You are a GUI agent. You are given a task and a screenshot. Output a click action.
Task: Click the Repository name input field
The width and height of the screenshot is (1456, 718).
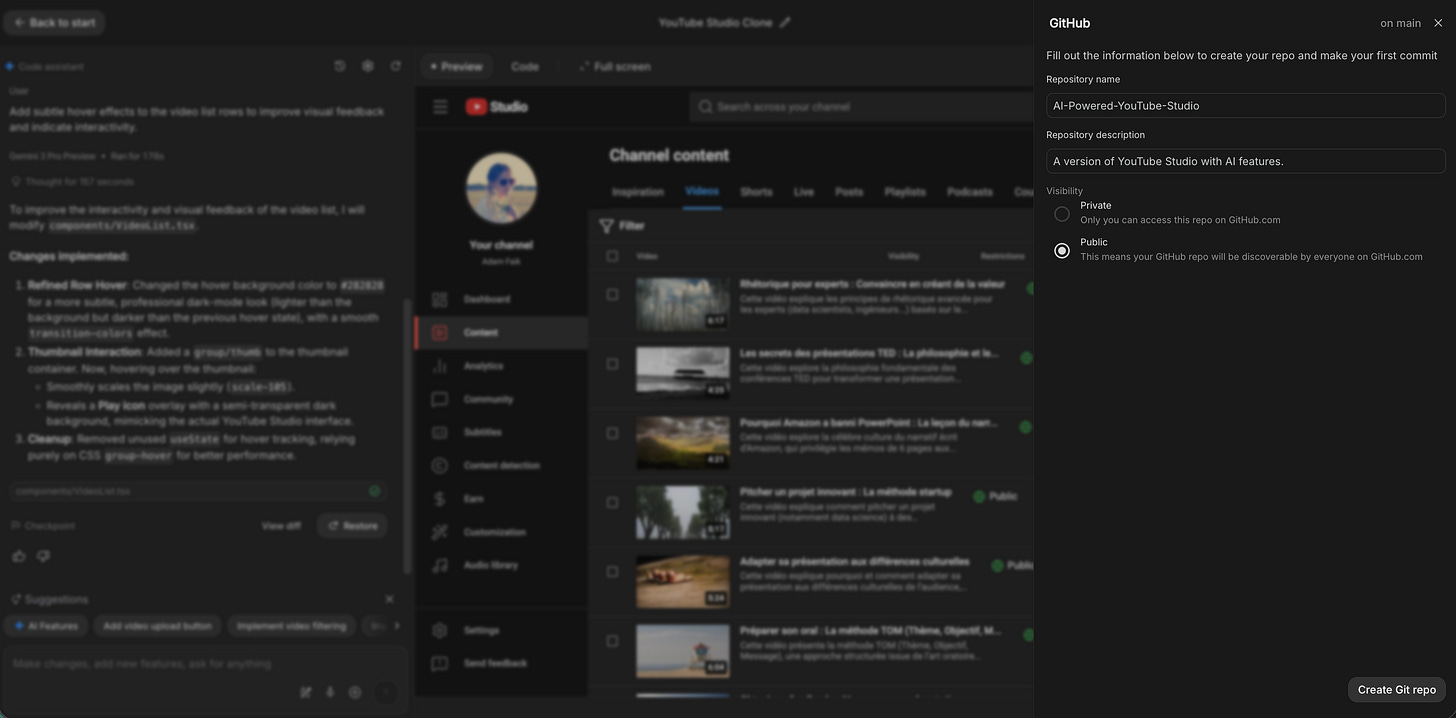1244,105
